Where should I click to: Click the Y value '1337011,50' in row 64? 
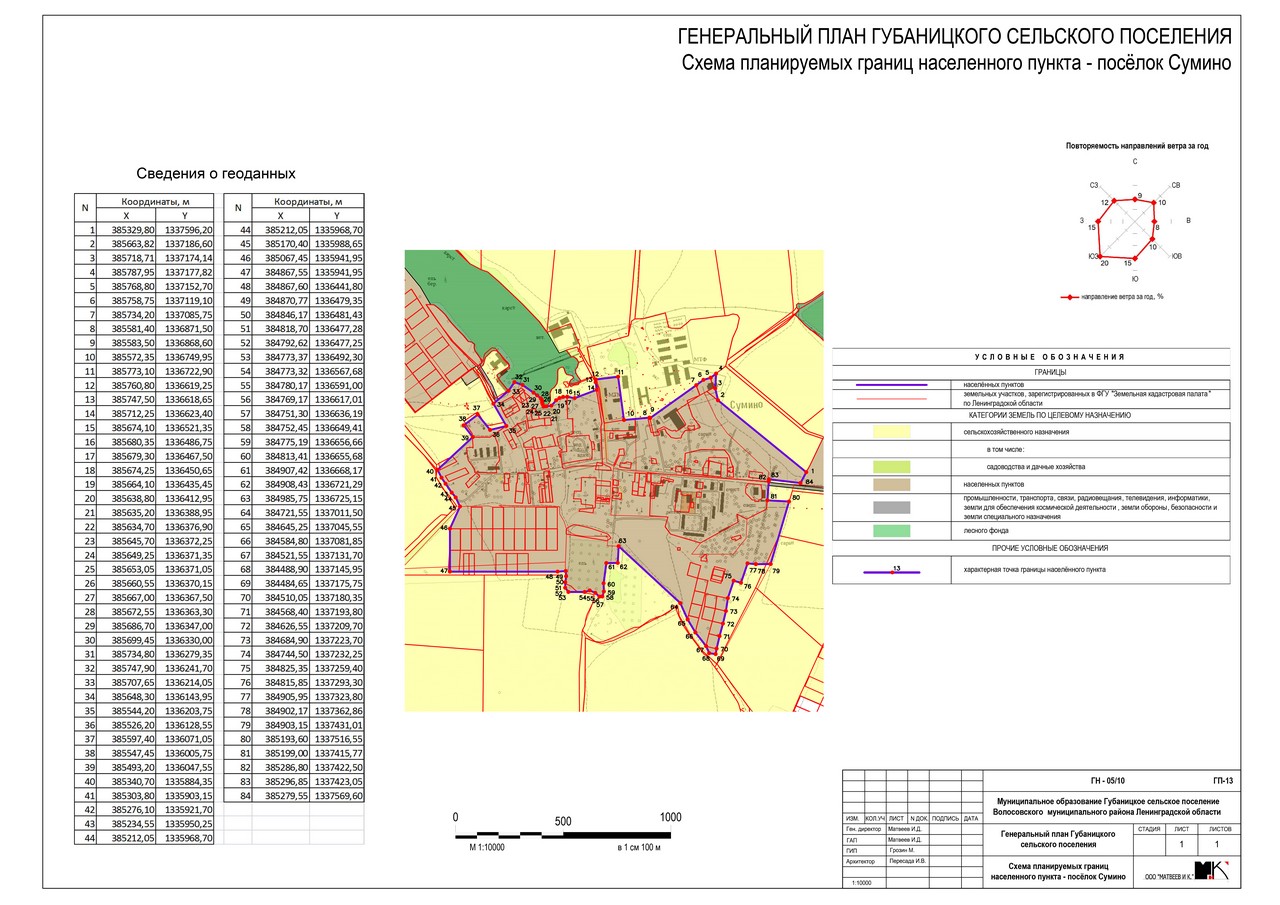(338, 511)
